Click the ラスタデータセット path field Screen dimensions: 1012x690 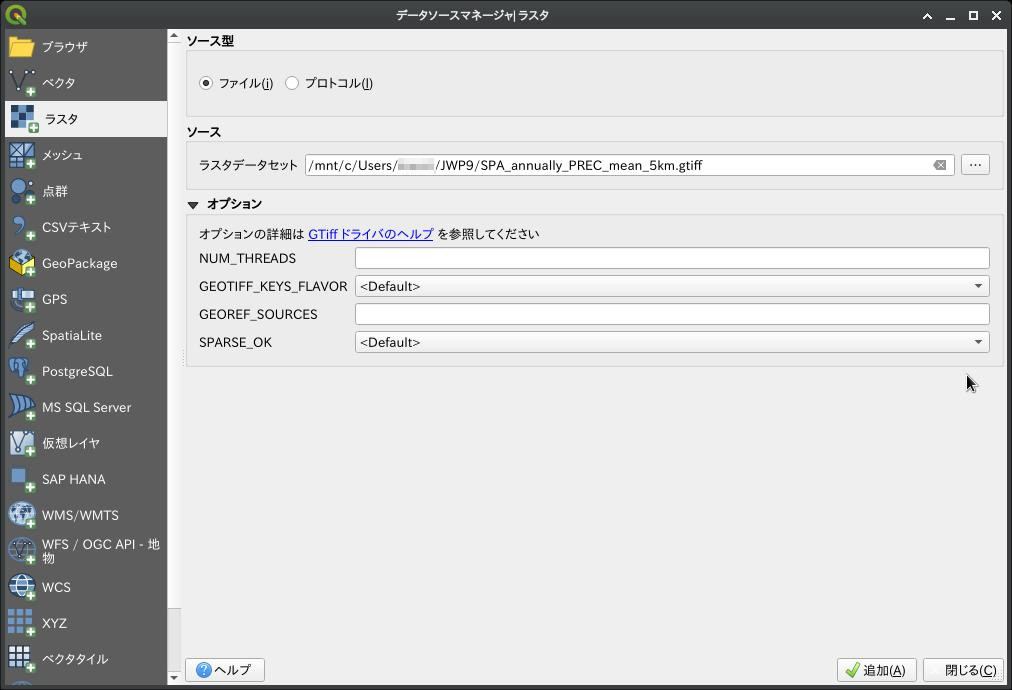tap(629, 165)
